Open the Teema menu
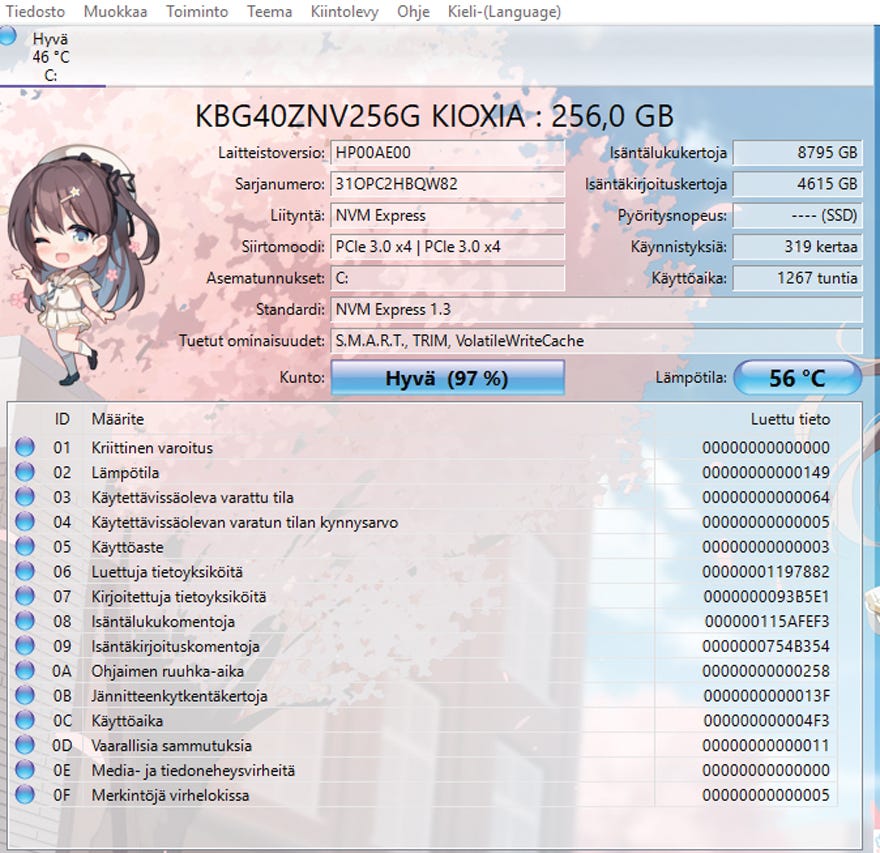 269,11
